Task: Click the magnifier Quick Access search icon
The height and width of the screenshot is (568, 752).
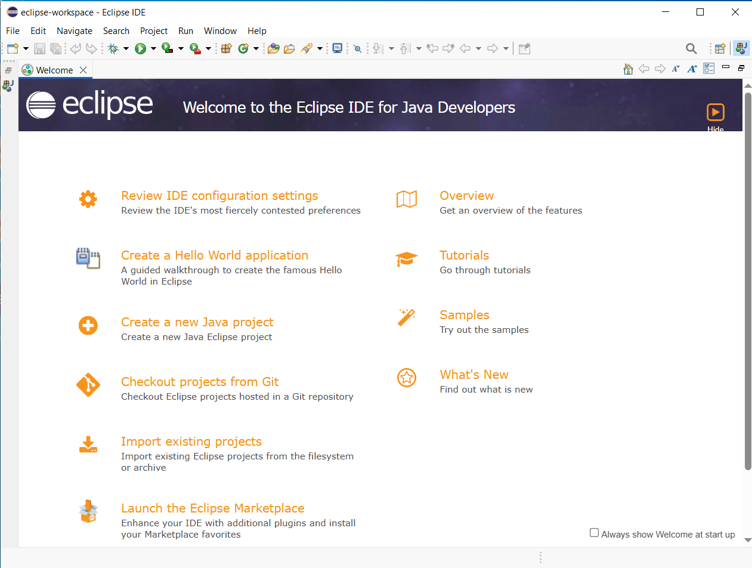Action: pos(691,48)
